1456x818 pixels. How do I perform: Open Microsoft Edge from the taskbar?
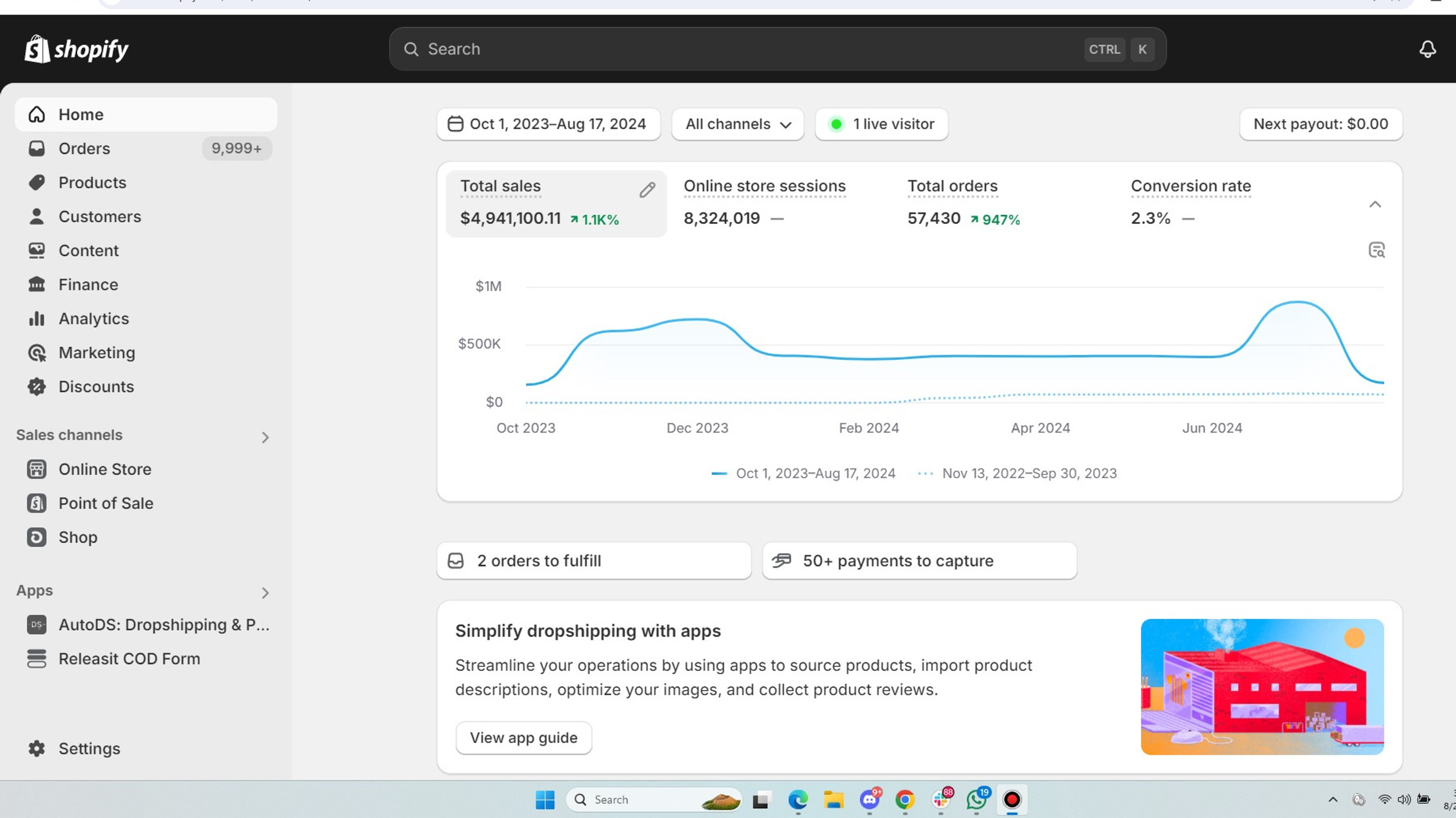point(798,800)
